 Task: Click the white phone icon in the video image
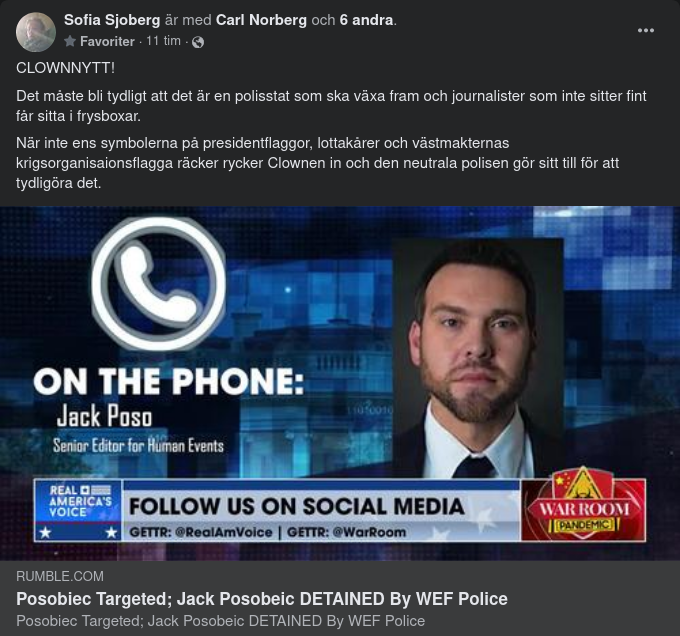point(159,284)
